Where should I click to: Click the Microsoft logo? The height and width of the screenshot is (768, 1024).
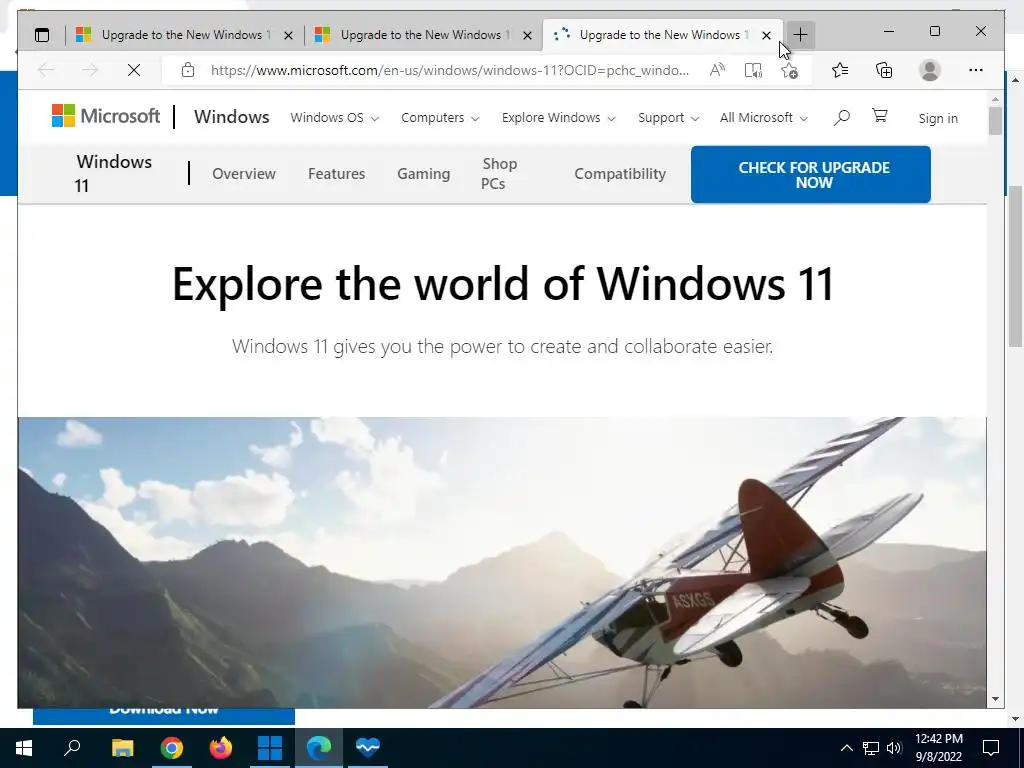(x=106, y=116)
